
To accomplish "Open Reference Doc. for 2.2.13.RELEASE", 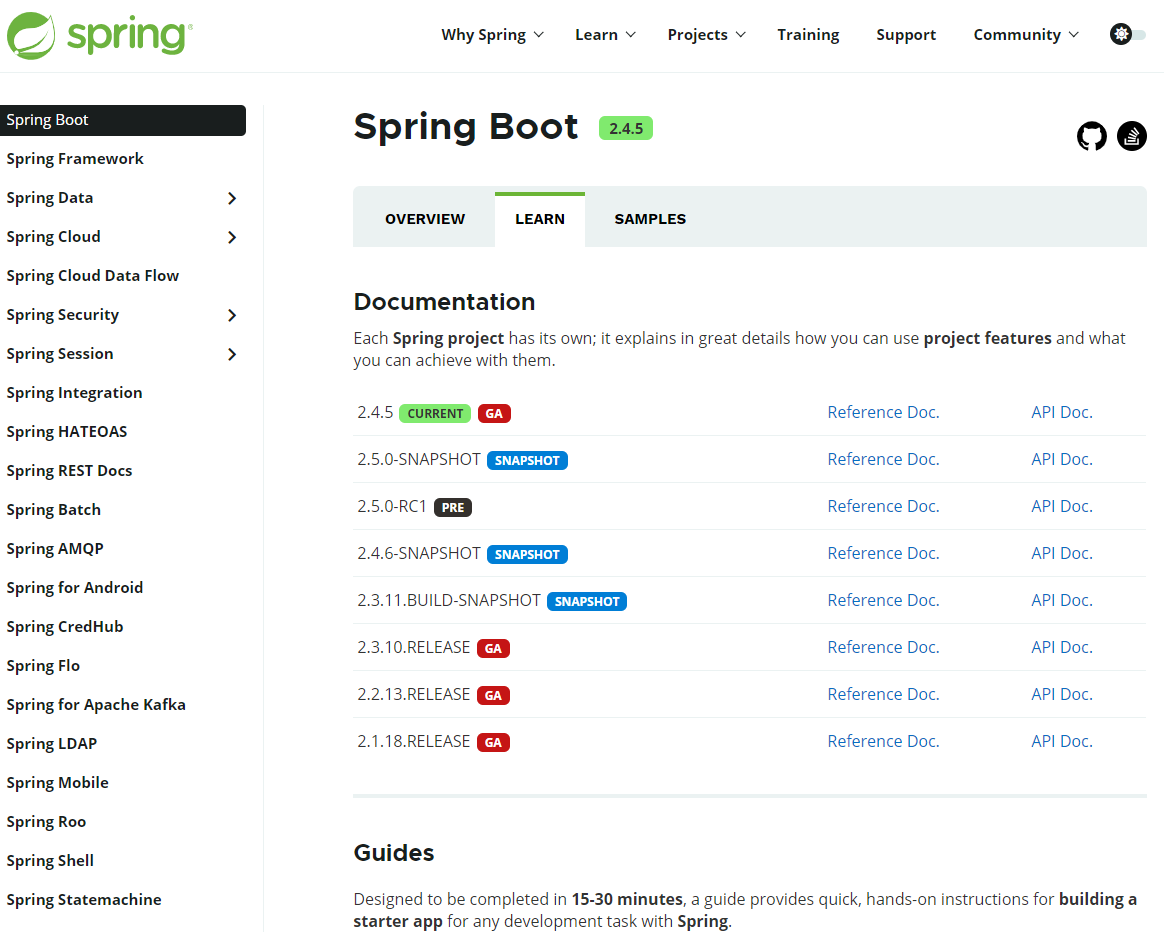I will (x=883, y=694).
